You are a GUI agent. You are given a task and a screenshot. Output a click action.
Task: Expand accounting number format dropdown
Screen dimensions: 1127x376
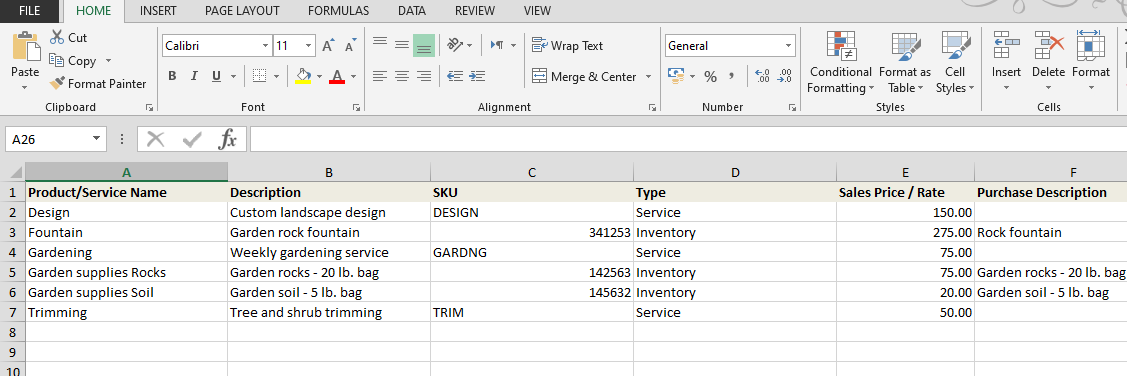(x=692, y=76)
